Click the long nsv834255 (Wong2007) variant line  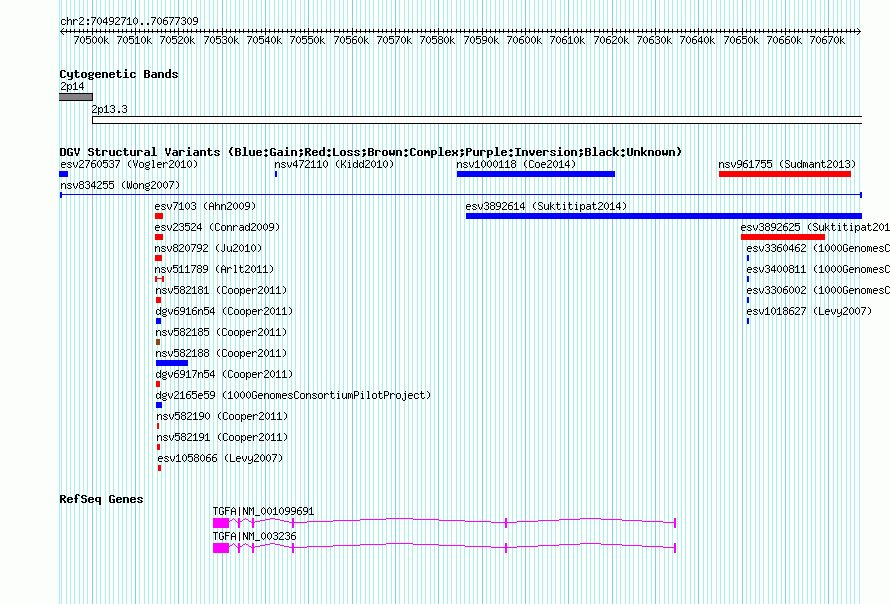(460, 195)
